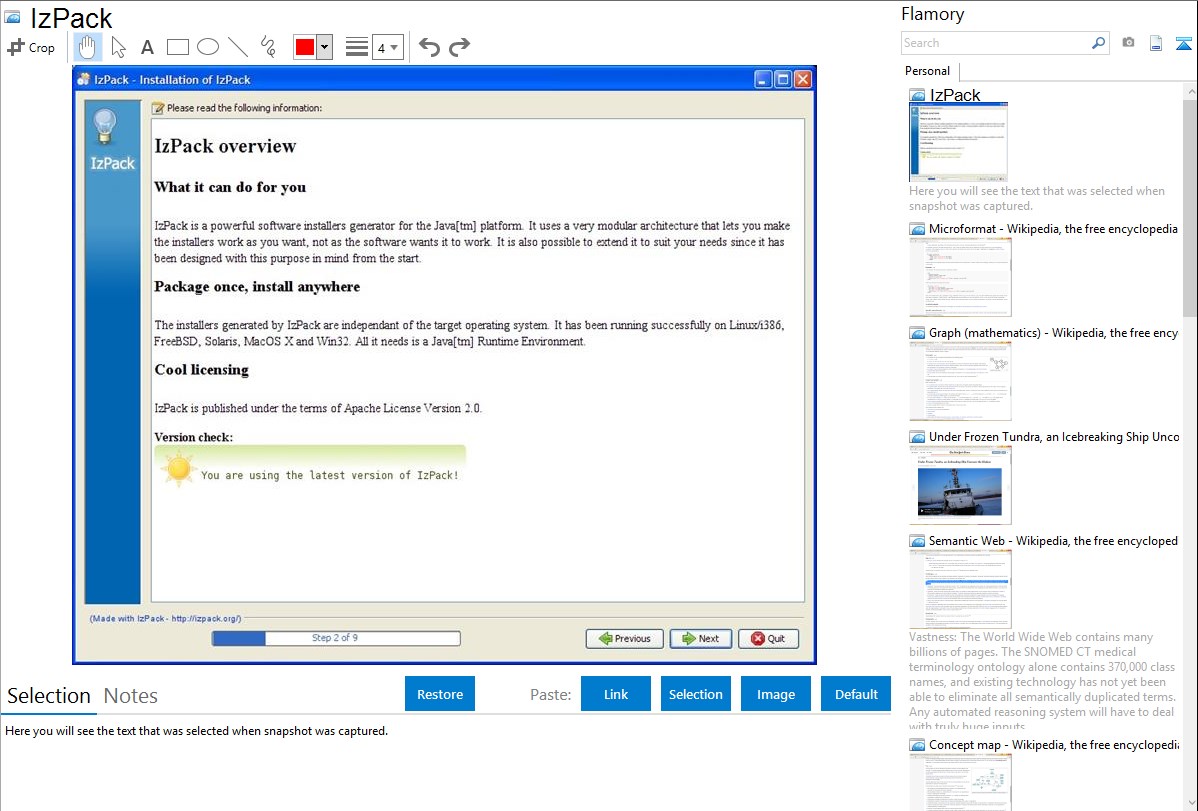Viewport: 1198px width, 811px height.
Task: Pick the text annotation tool
Action: pos(147,48)
